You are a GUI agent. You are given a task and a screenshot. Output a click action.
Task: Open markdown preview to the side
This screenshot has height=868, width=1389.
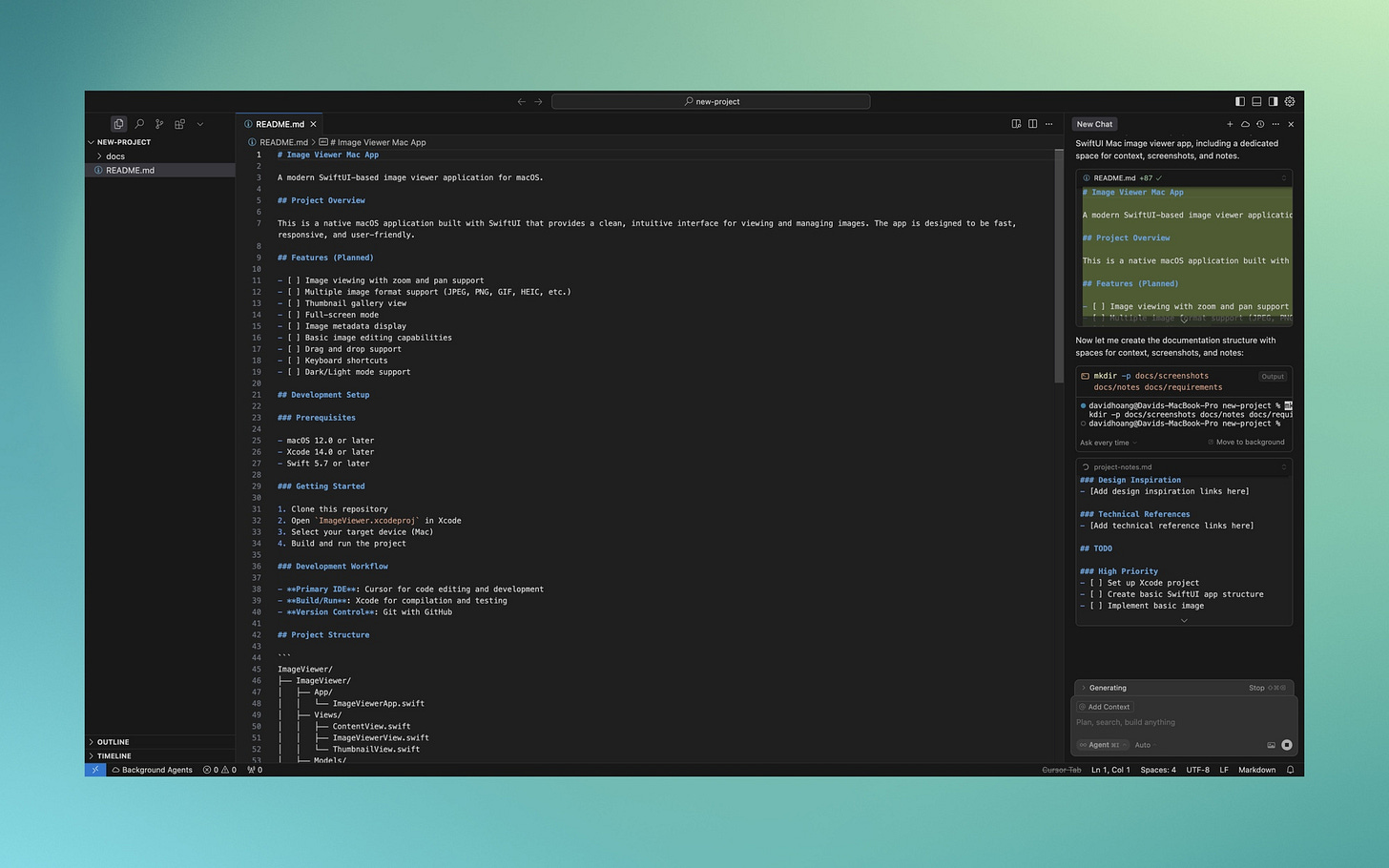[x=1016, y=124]
